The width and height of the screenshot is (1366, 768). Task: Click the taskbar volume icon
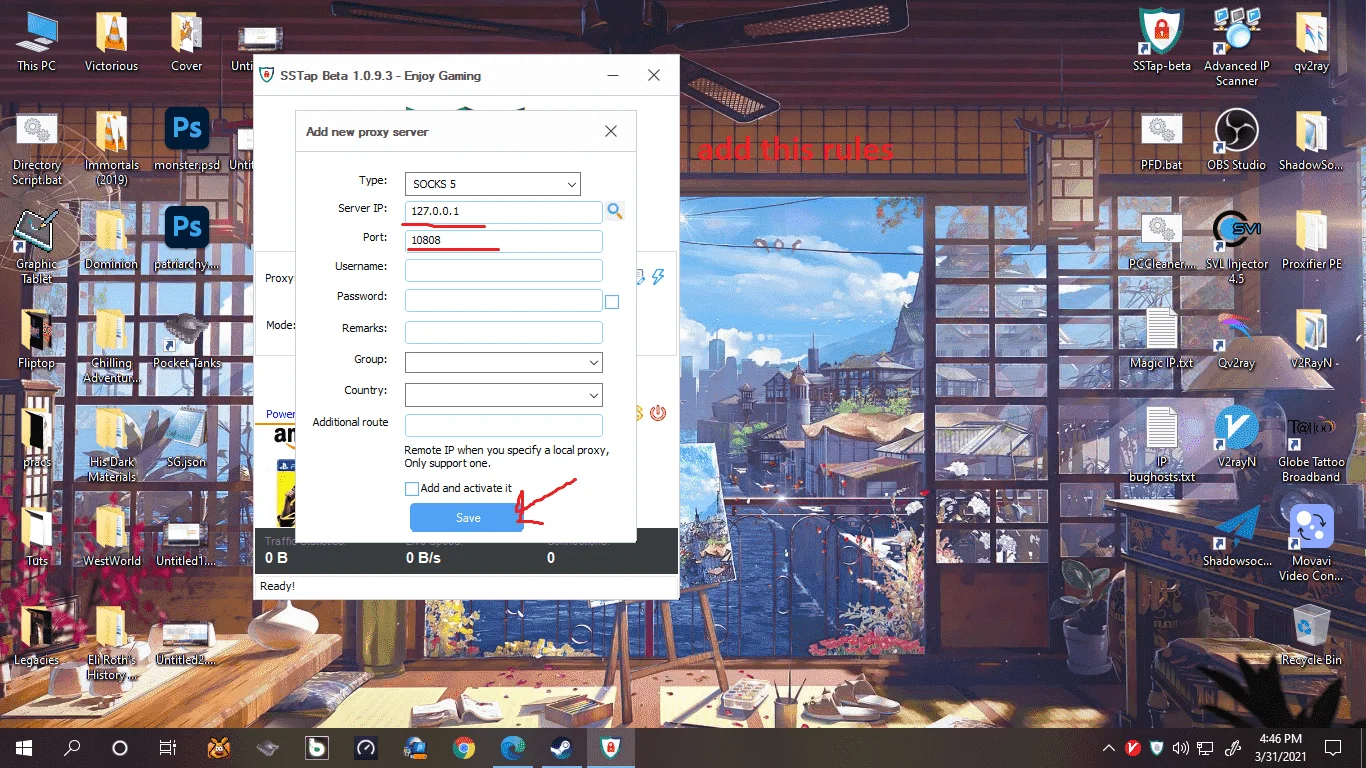pos(1182,748)
